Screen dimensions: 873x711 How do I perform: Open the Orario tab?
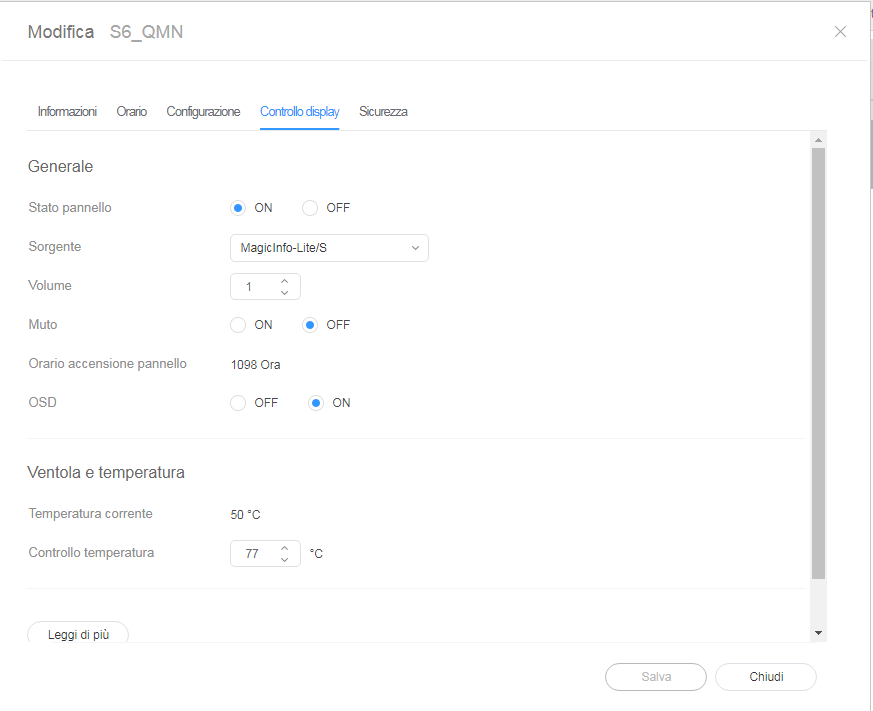(131, 112)
